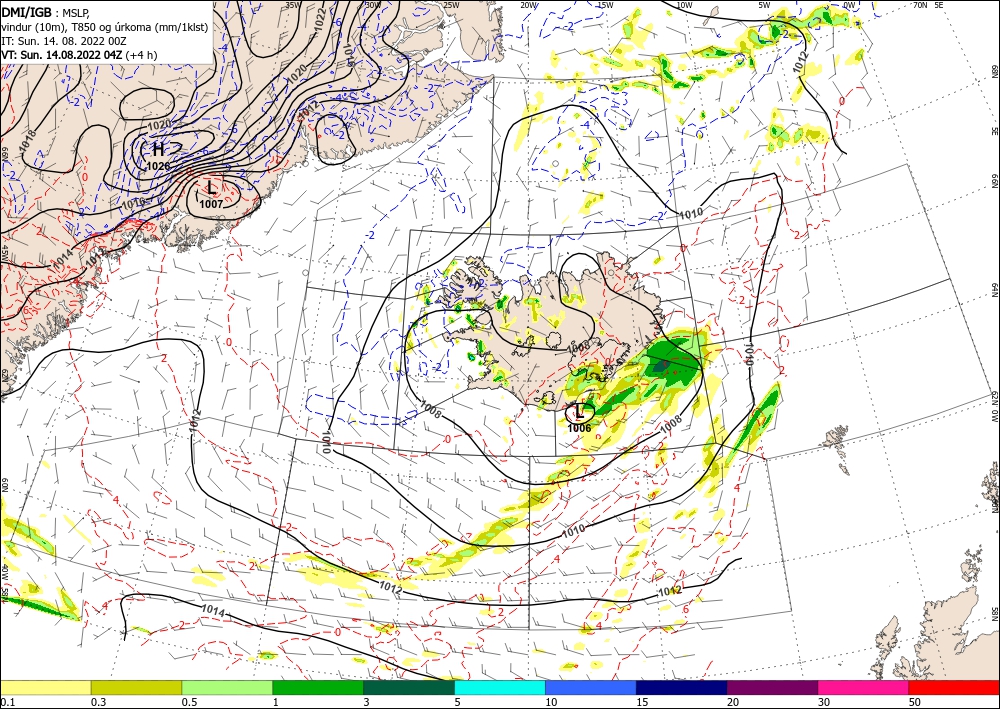Click the L symbol above the 1007 label
Viewport: 1000px width, 709px height.
coord(211,188)
